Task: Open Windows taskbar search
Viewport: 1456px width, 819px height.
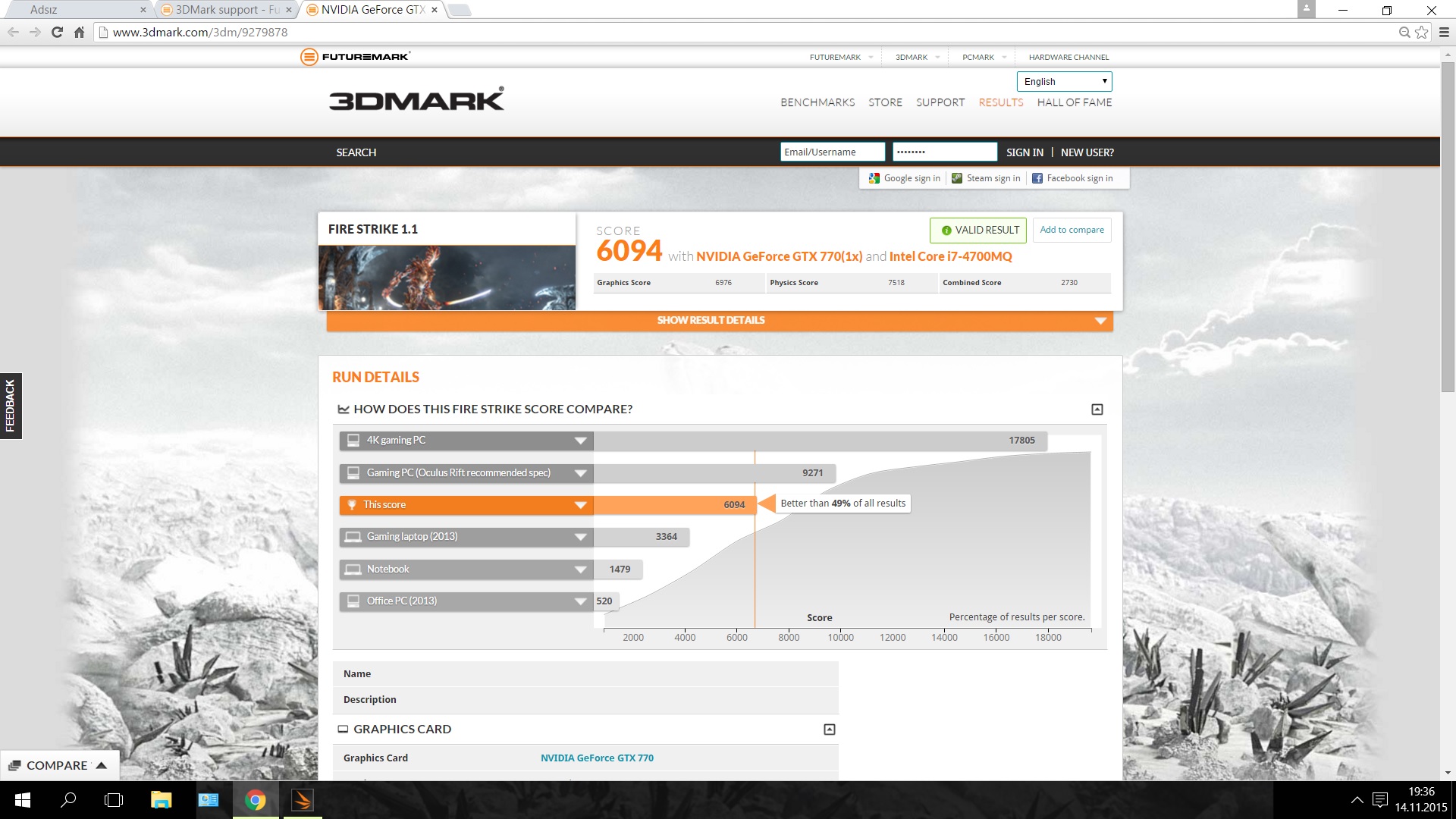Action: point(68,800)
